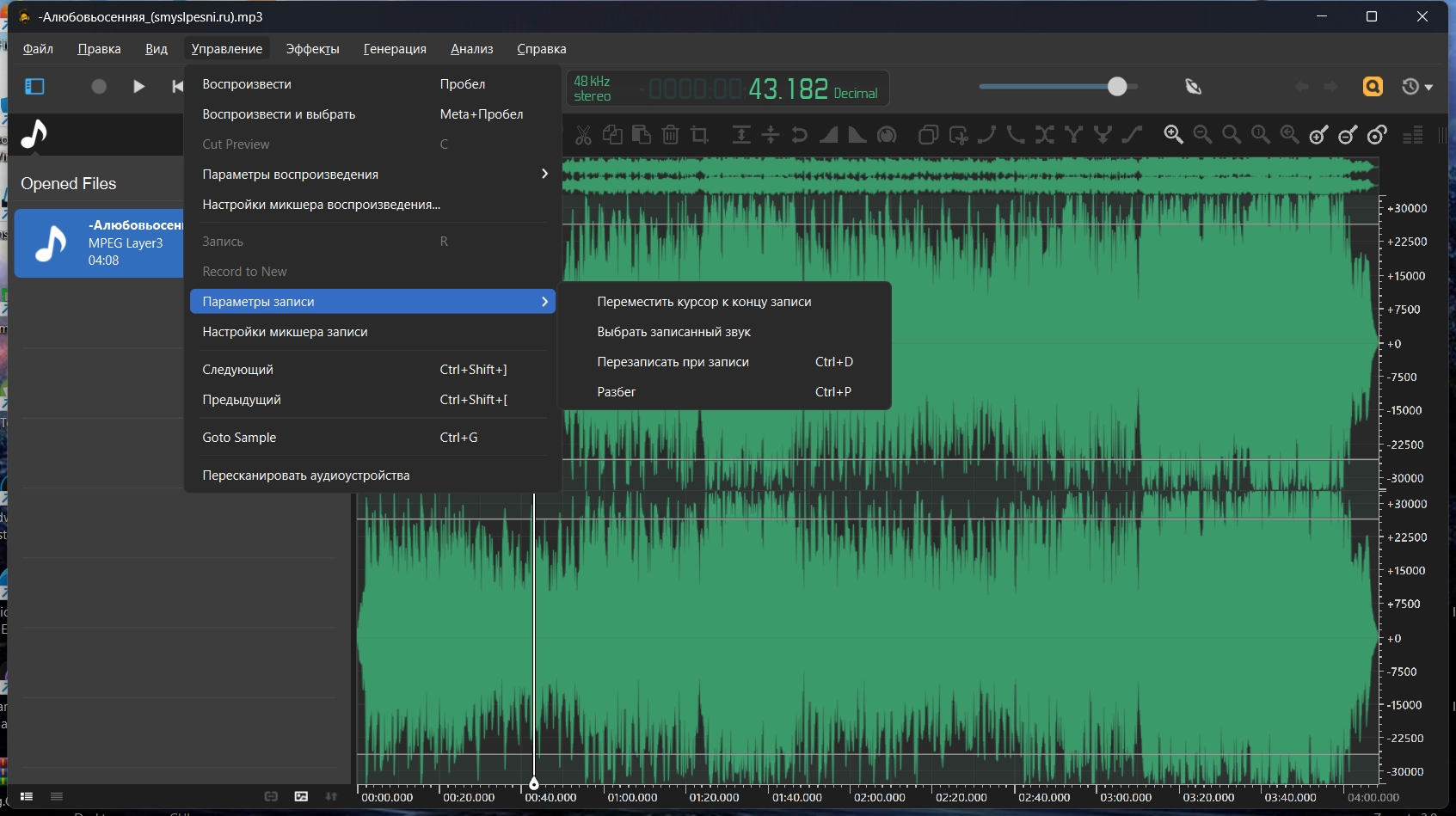Image resolution: width=1456 pixels, height=816 pixels.
Task: Click the Fade In ramp icon
Action: click(828, 135)
